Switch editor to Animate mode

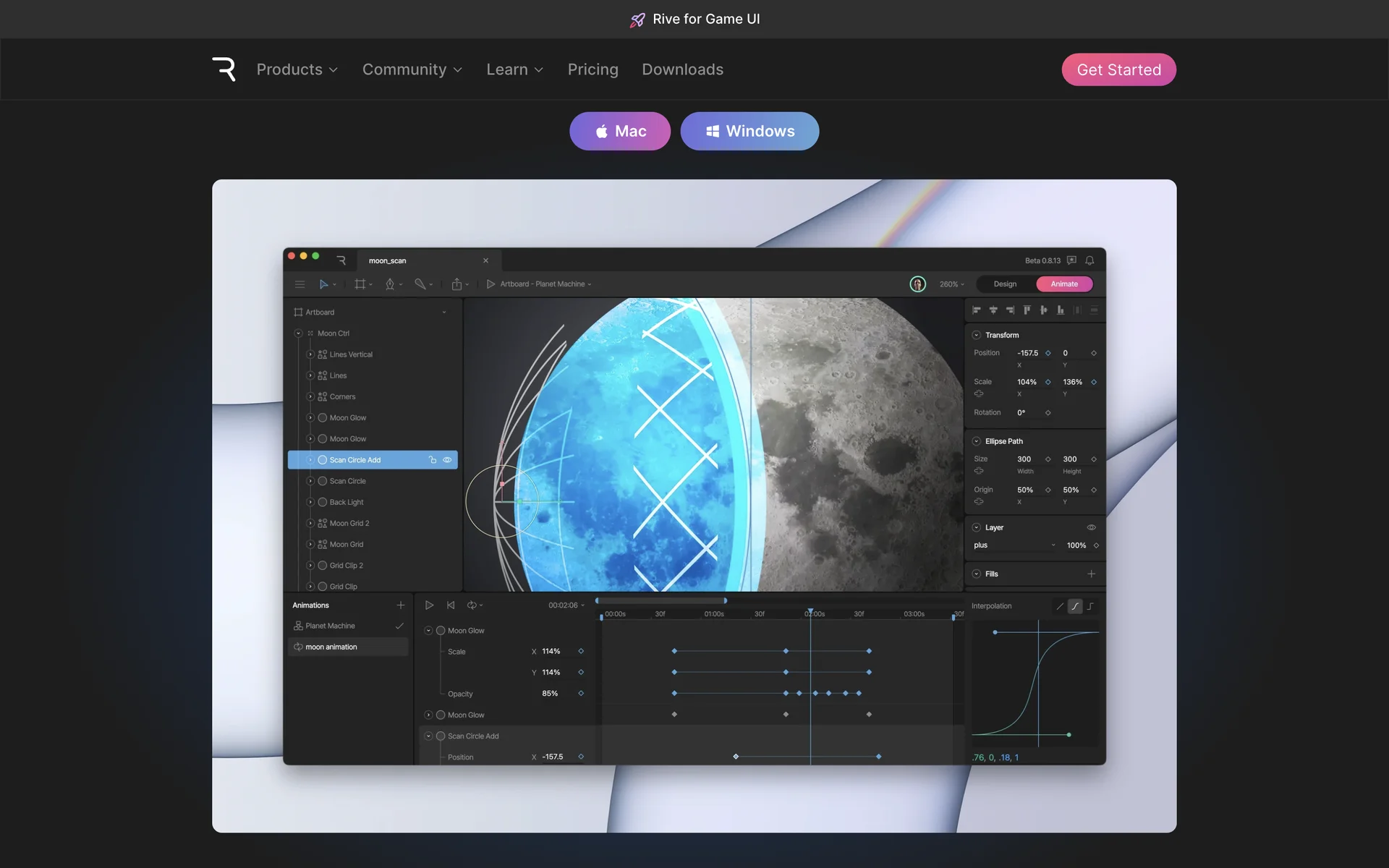(x=1063, y=284)
